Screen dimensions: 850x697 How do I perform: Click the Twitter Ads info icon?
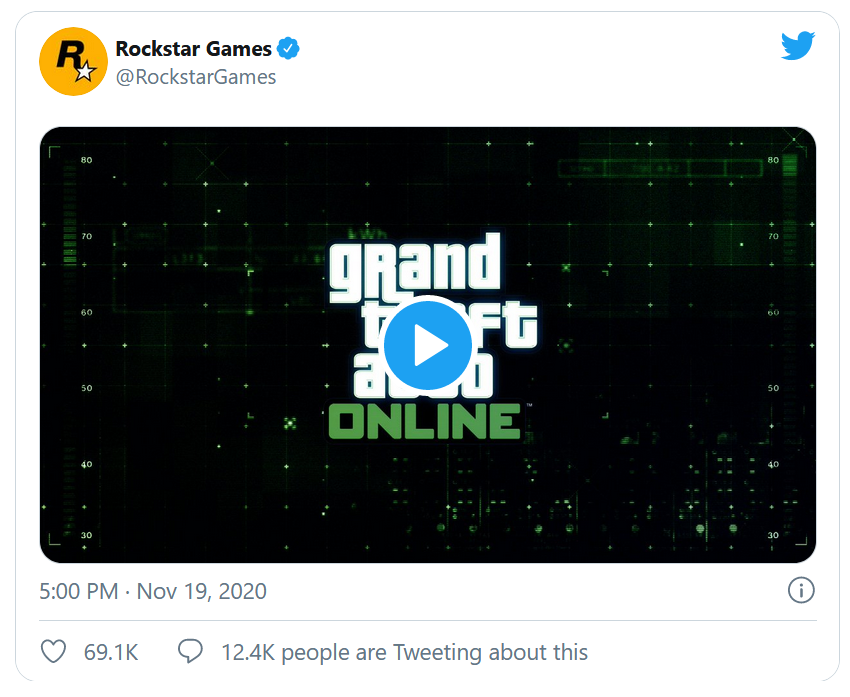click(800, 591)
